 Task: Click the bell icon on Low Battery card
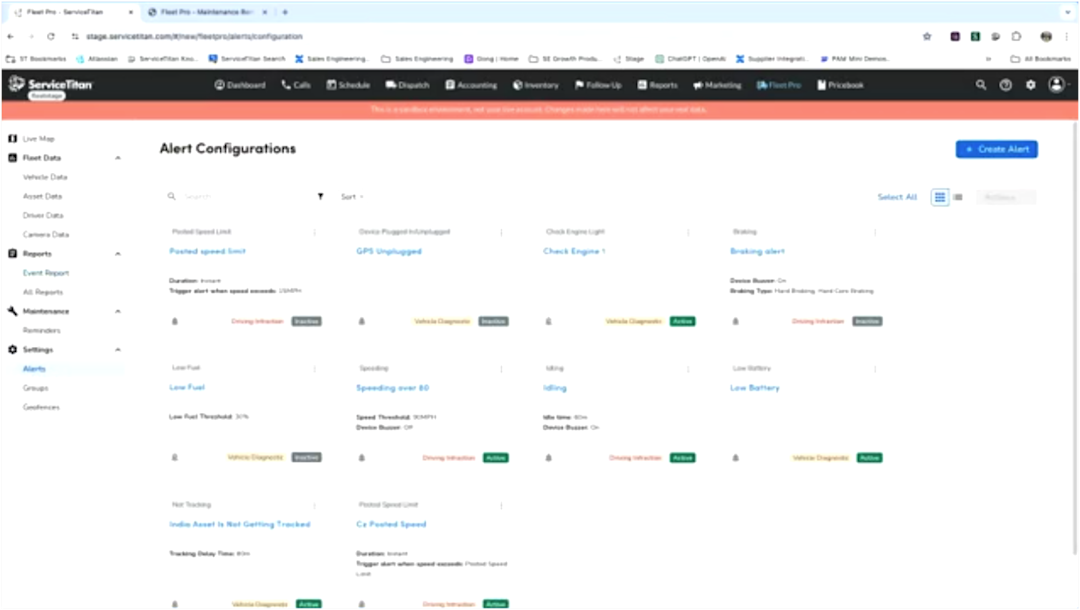pyautogui.click(x=736, y=458)
